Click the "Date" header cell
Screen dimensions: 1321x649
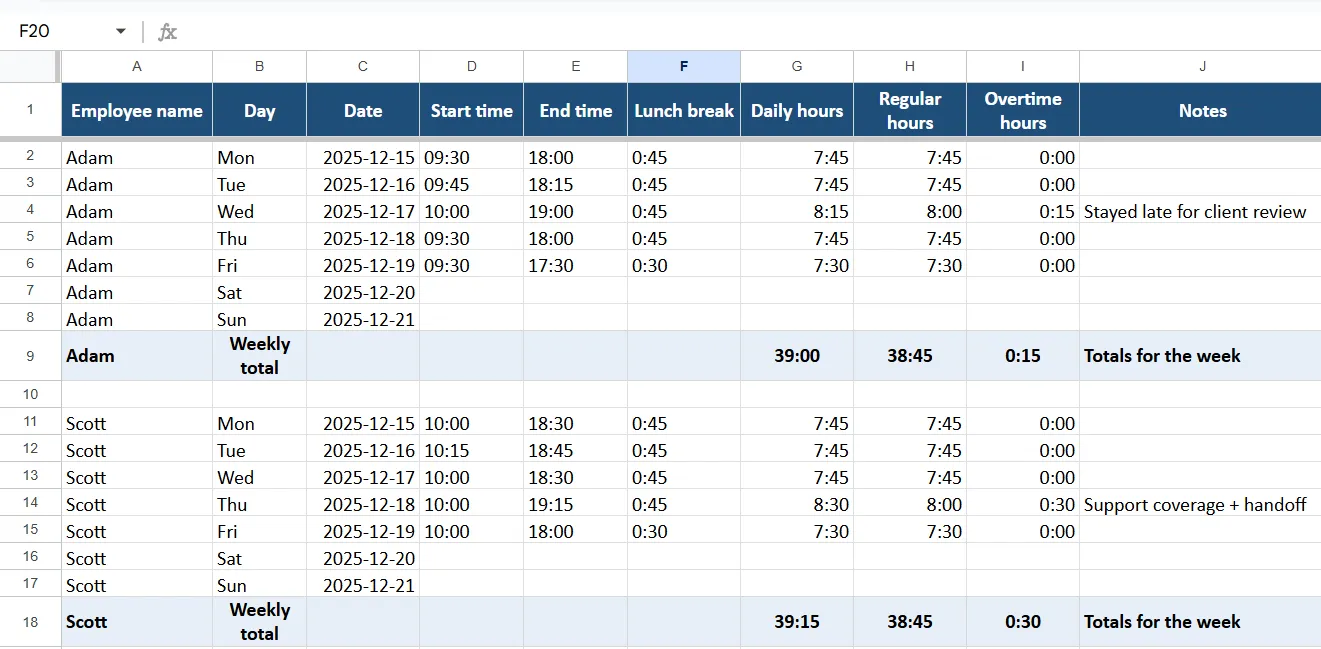pyautogui.click(x=363, y=110)
